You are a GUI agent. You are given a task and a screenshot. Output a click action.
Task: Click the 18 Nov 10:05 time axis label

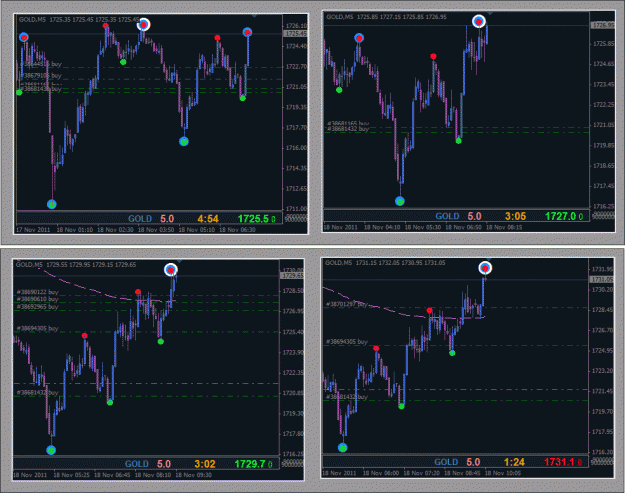[x=503, y=473]
